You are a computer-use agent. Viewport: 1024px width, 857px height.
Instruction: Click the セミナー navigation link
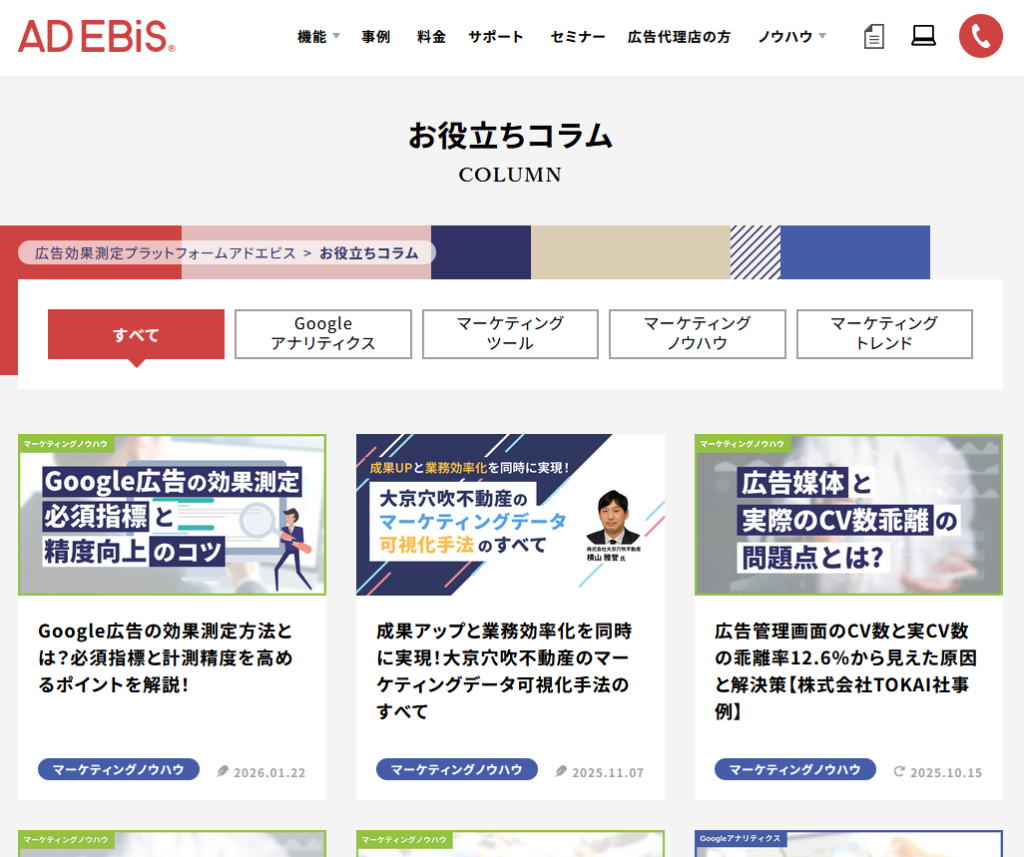[576, 35]
